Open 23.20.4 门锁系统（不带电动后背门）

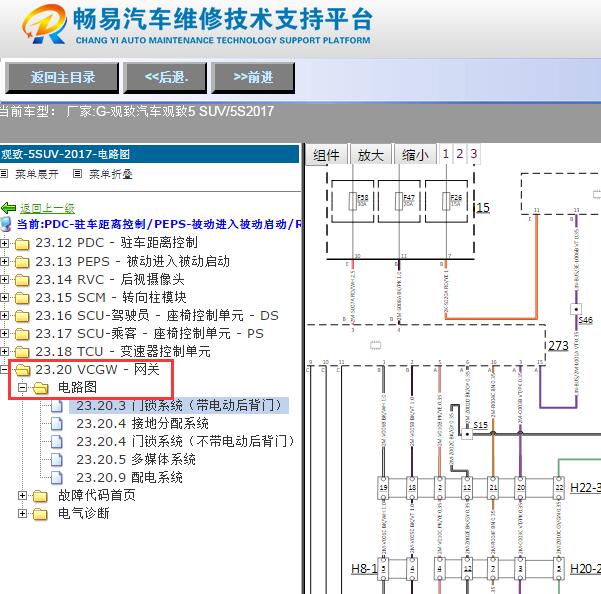point(185,441)
